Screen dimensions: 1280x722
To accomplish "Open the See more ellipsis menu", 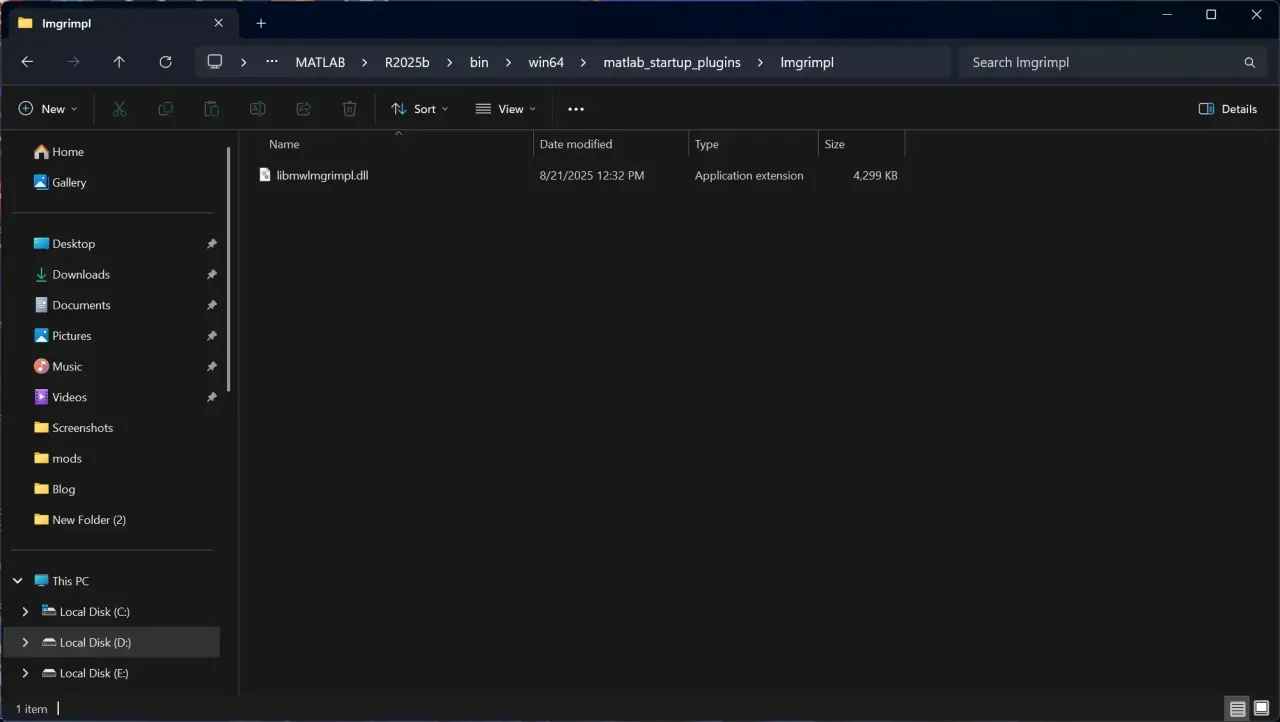I will [x=576, y=109].
